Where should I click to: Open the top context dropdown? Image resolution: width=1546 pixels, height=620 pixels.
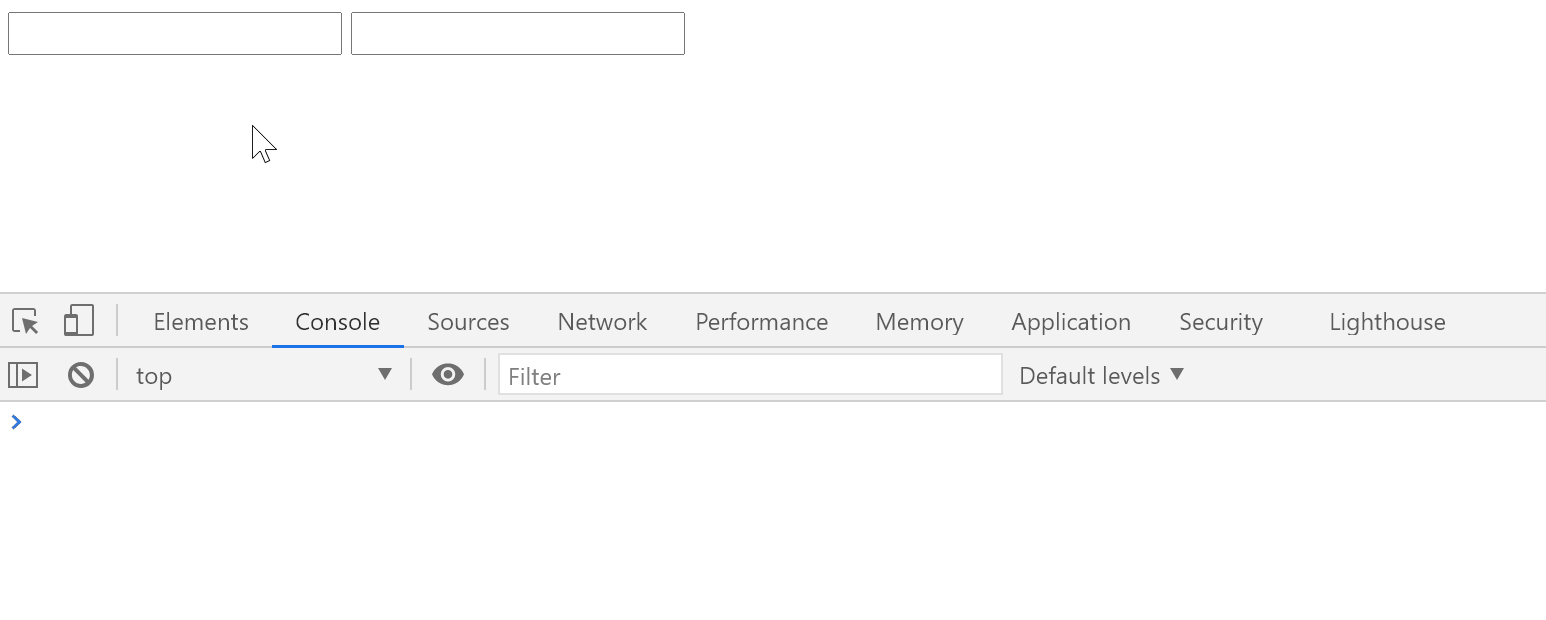point(263,375)
